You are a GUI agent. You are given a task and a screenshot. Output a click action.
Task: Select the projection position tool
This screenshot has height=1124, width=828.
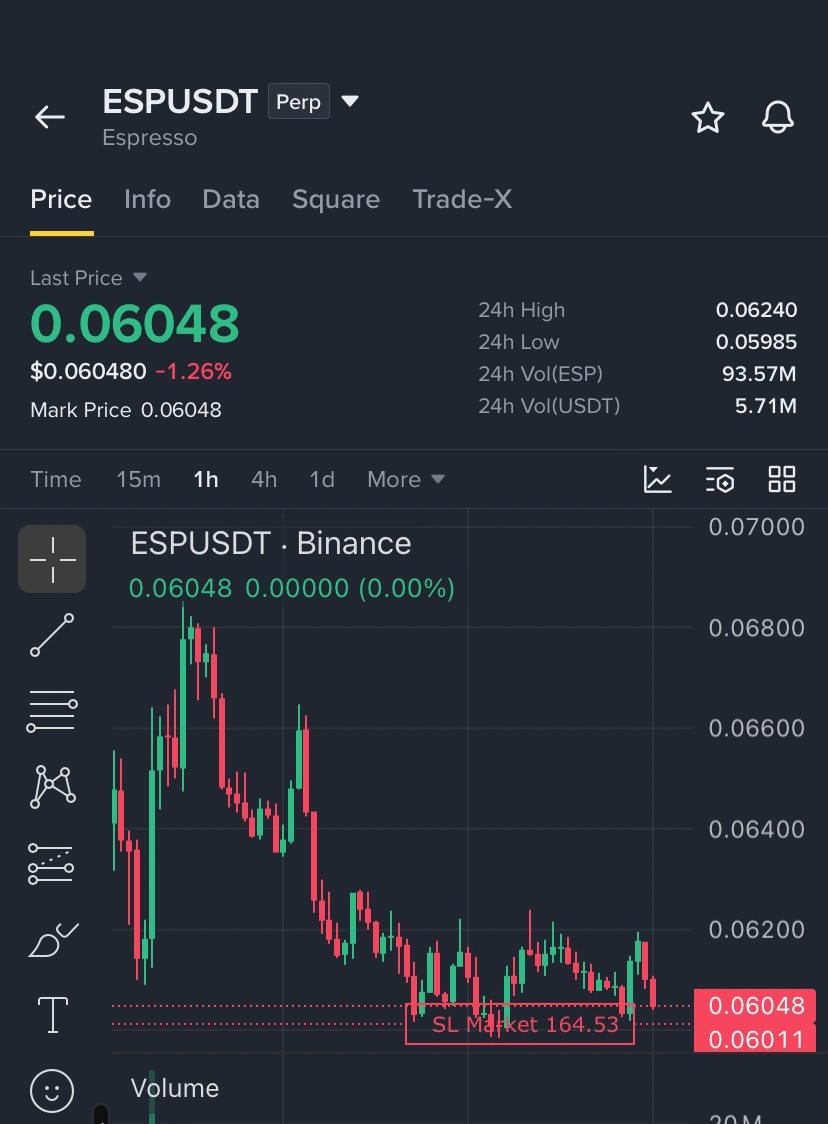coord(51,864)
